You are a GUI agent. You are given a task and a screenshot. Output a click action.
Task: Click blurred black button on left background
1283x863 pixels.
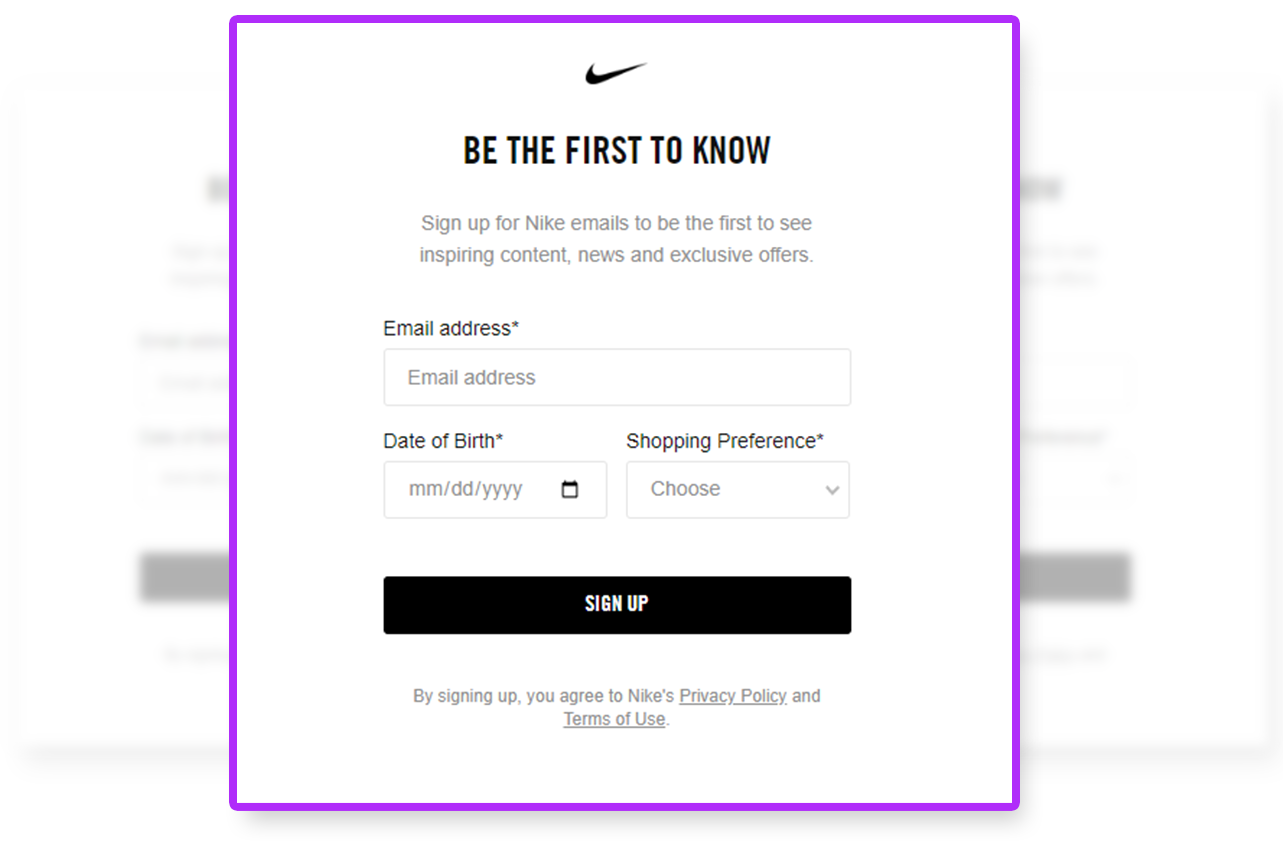pos(183,577)
